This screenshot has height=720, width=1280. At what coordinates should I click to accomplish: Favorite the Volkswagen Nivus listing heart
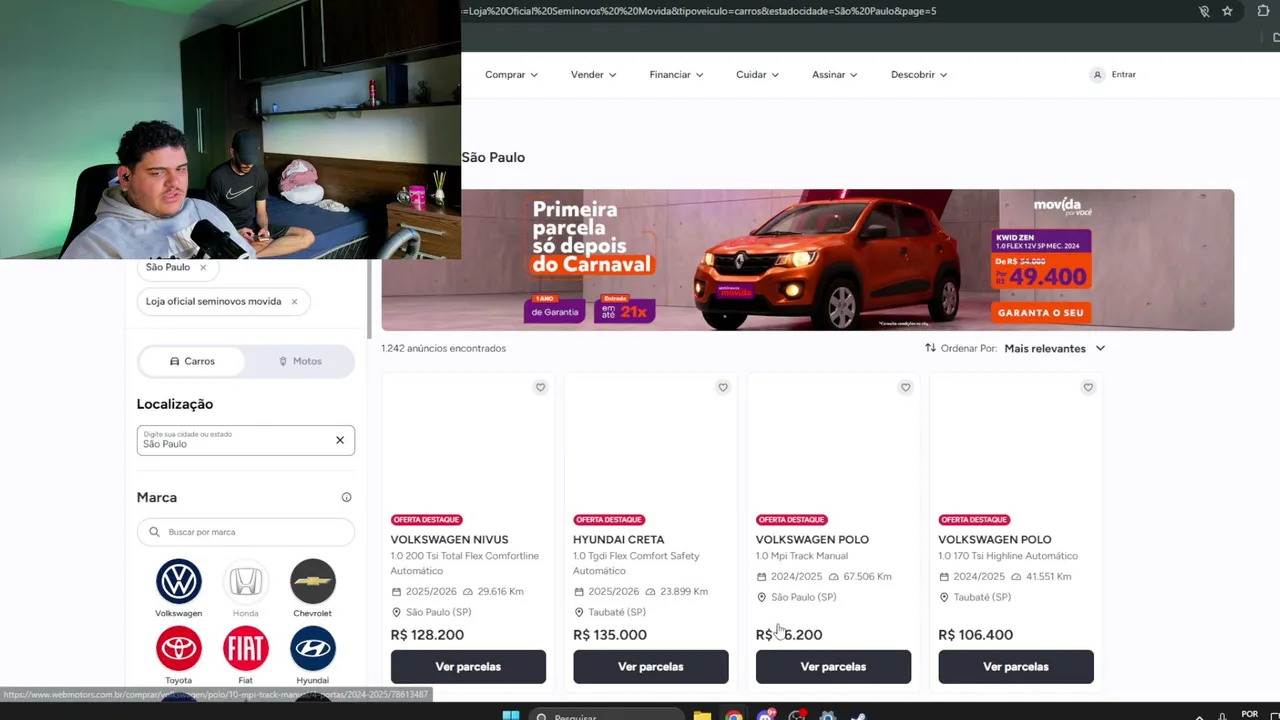[x=540, y=387]
